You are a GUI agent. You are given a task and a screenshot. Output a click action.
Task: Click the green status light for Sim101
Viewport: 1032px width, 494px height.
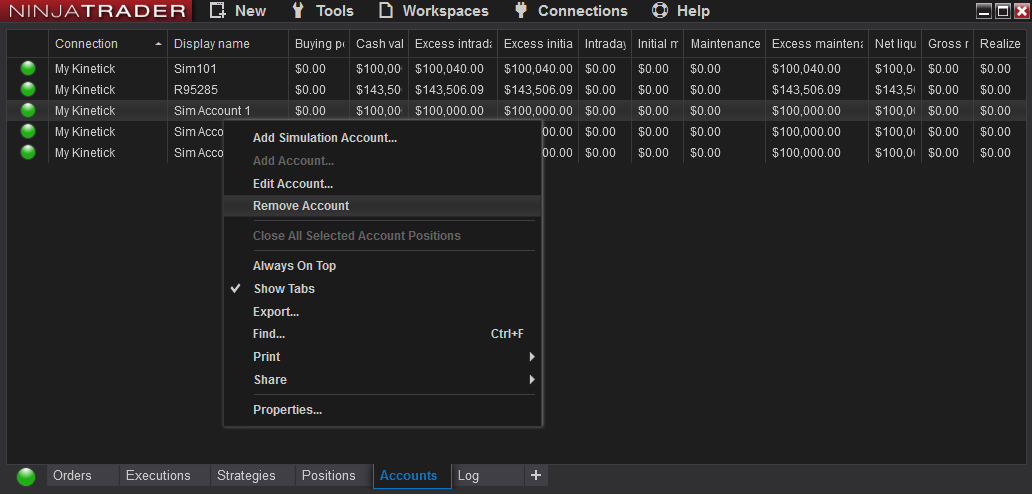[28, 68]
